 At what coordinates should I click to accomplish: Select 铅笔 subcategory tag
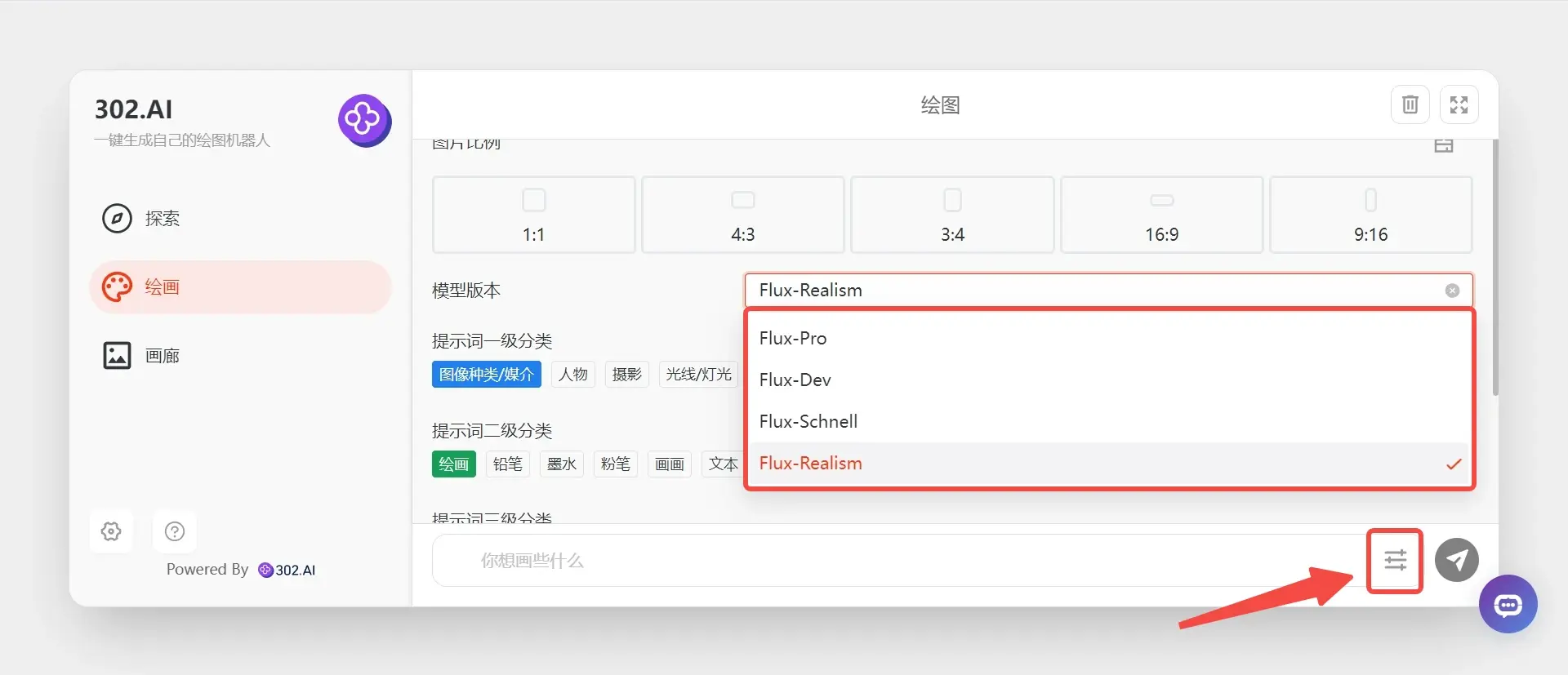(x=508, y=464)
